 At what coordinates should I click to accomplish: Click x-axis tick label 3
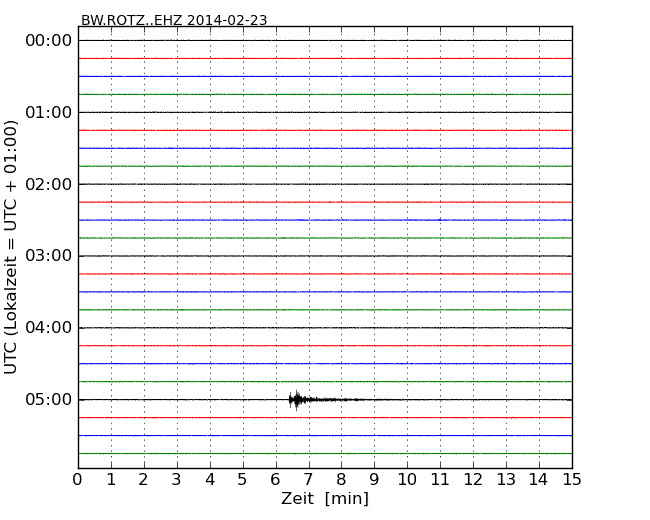point(177,480)
